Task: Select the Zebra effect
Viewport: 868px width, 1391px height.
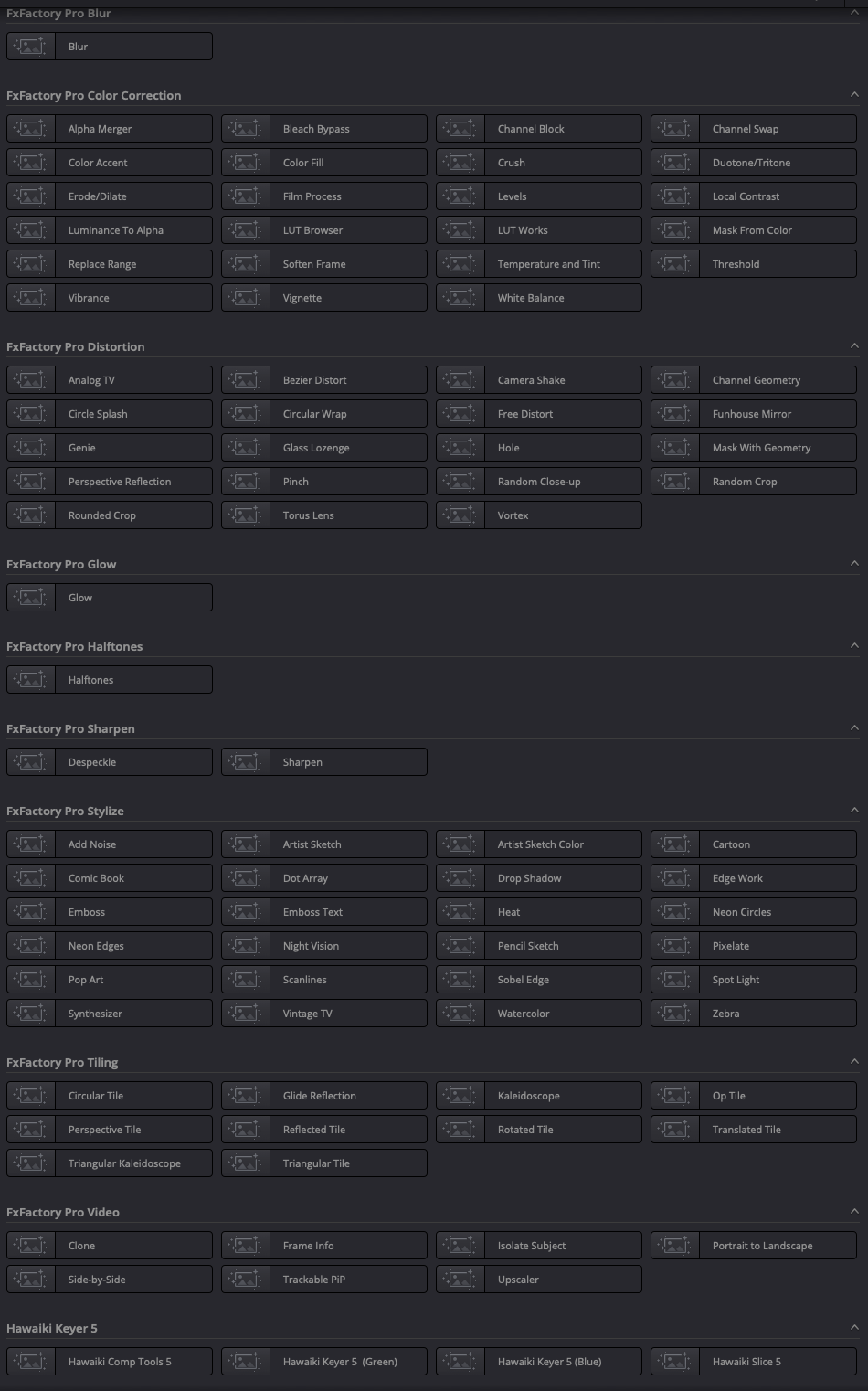Action: tap(754, 1014)
